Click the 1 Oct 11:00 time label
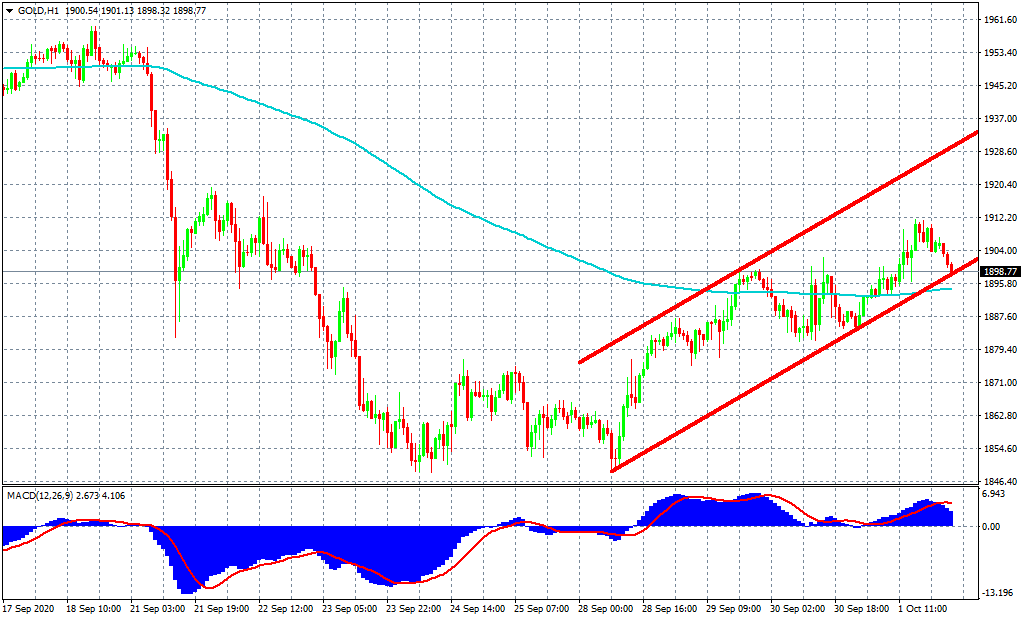The width and height of the screenshot is (1024, 620). point(923,608)
